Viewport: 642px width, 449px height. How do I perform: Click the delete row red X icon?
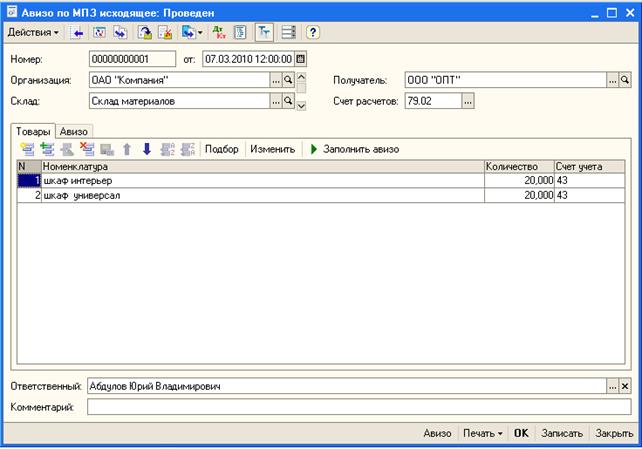[x=87, y=149]
